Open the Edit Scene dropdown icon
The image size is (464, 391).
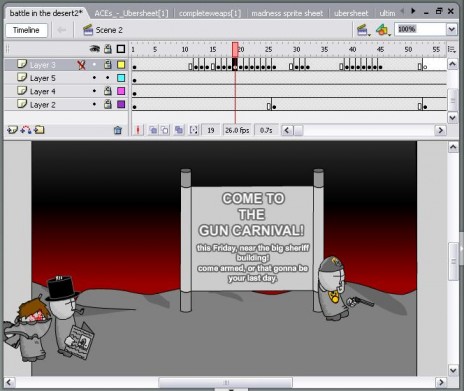pyautogui.click(x=362, y=30)
